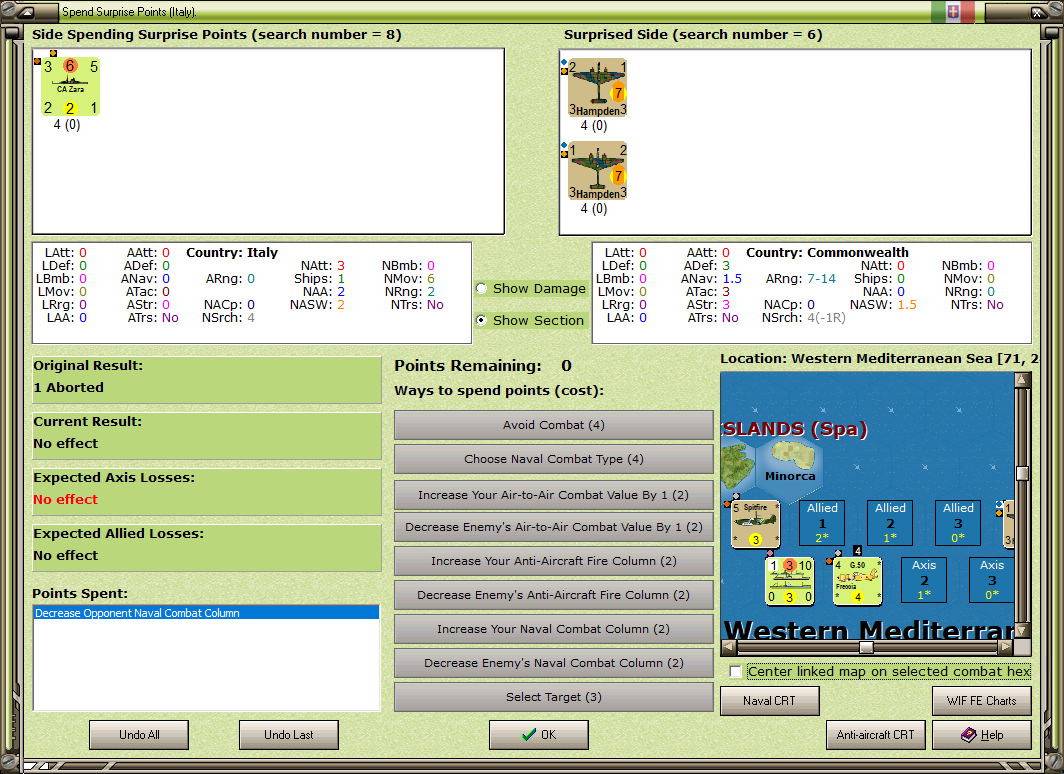Screen dimensions: 1064x774
Task: Select 'Decrease Opponent Naval Combat Column' list entry
Action: pyautogui.click(x=206, y=613)
